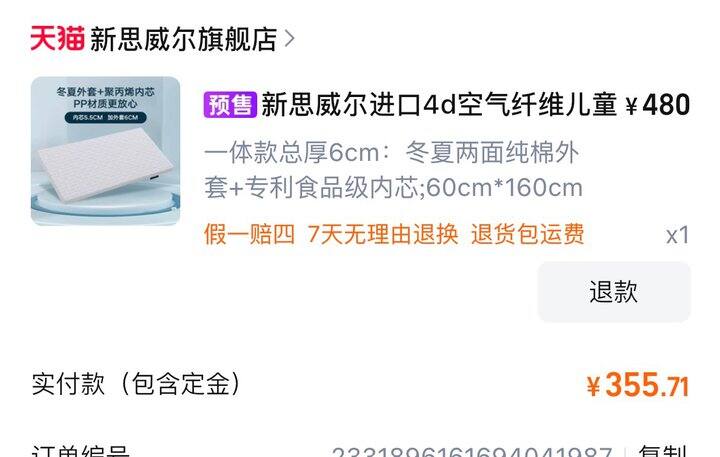Tap the 60cm*160cm size specification line
720x457 pixels.
(x=394, y=187)
